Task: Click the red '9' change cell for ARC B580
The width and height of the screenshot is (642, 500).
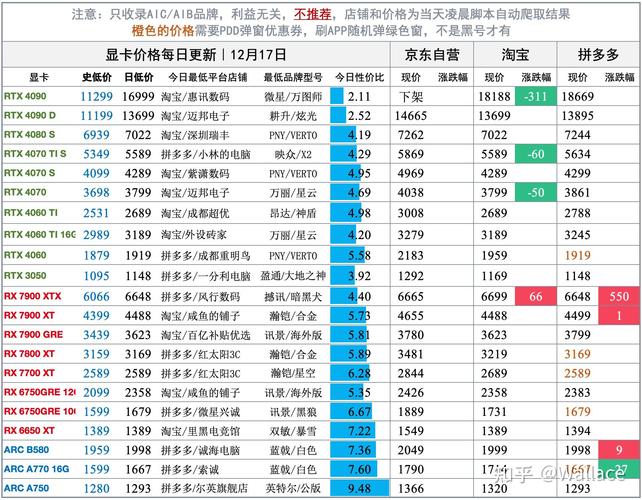Action: tap(619, 450)
